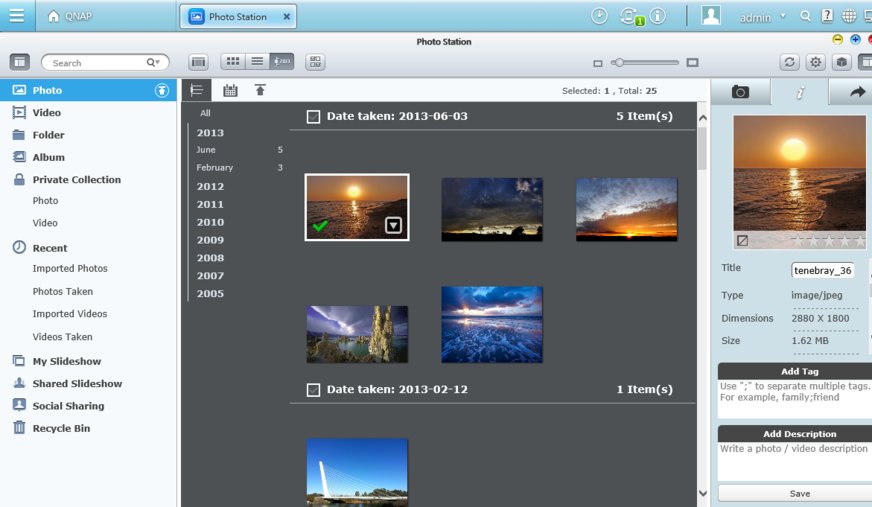This screenshot has width=872, height=507.
Task: Check the 2013-06-03 date group checkbox
Action: click(313, 117)
